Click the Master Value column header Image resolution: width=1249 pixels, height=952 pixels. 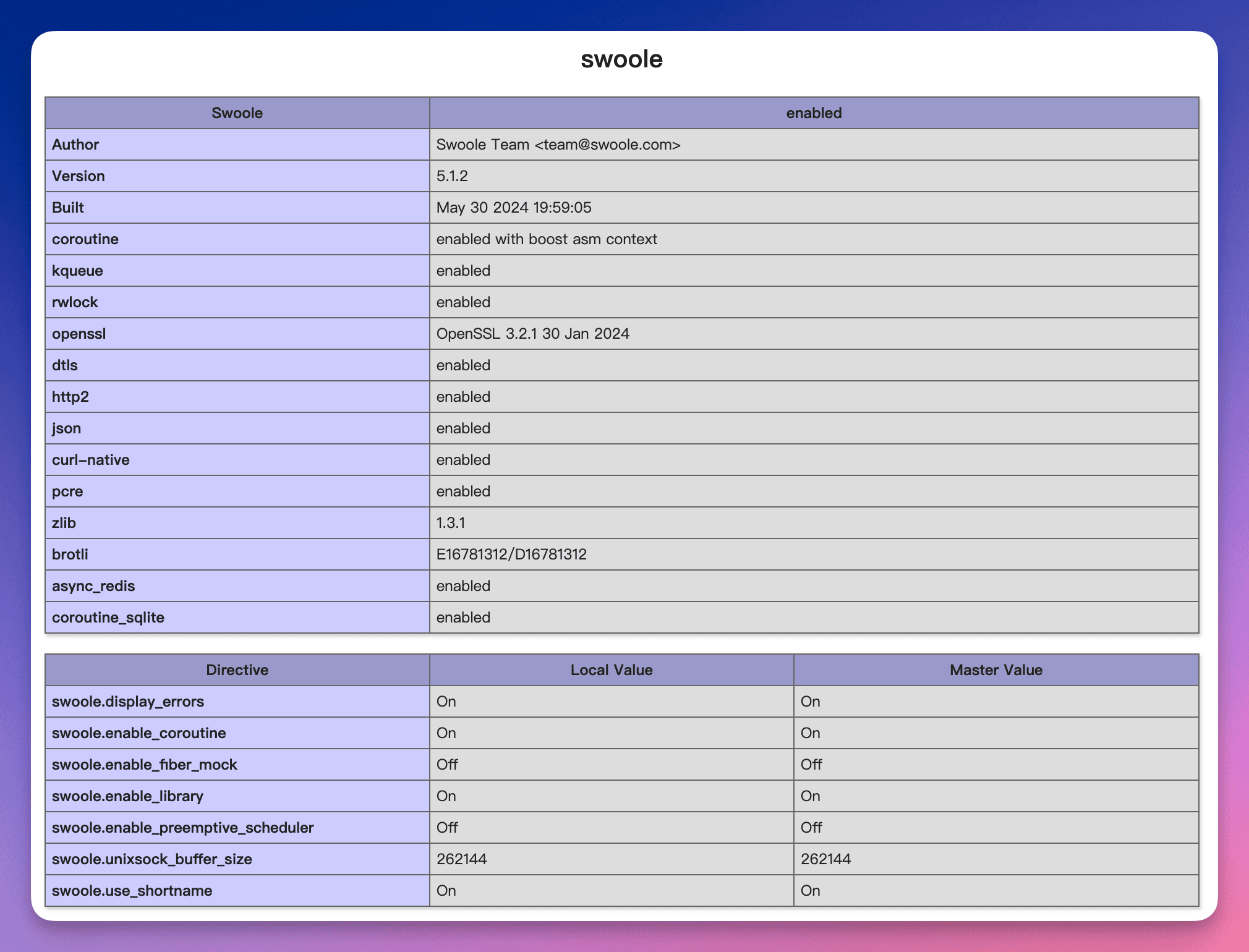(996, 670)
